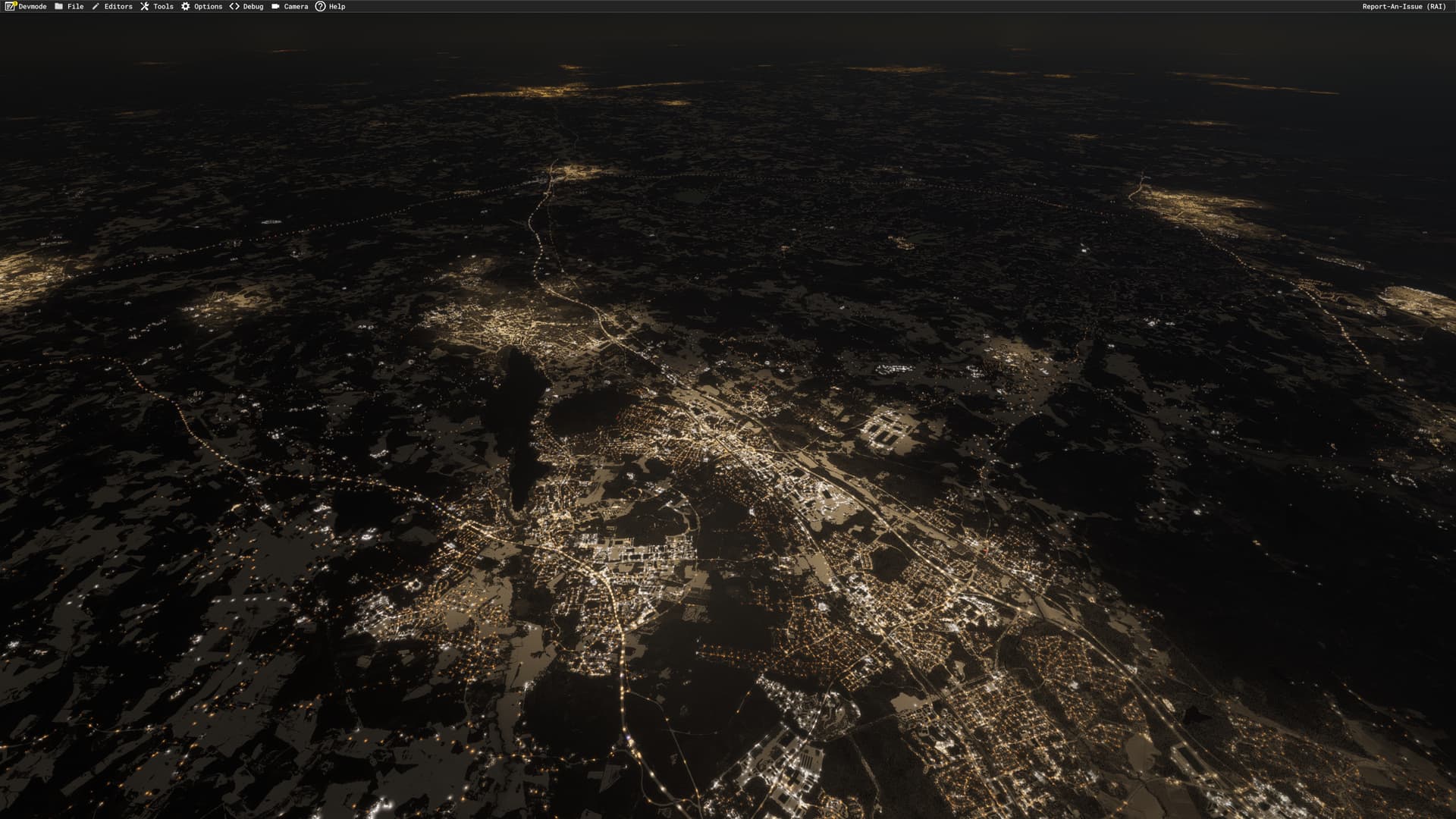1456x819 pixels.
Task: Open the Devmode menu label
Action: pos(33,6)
